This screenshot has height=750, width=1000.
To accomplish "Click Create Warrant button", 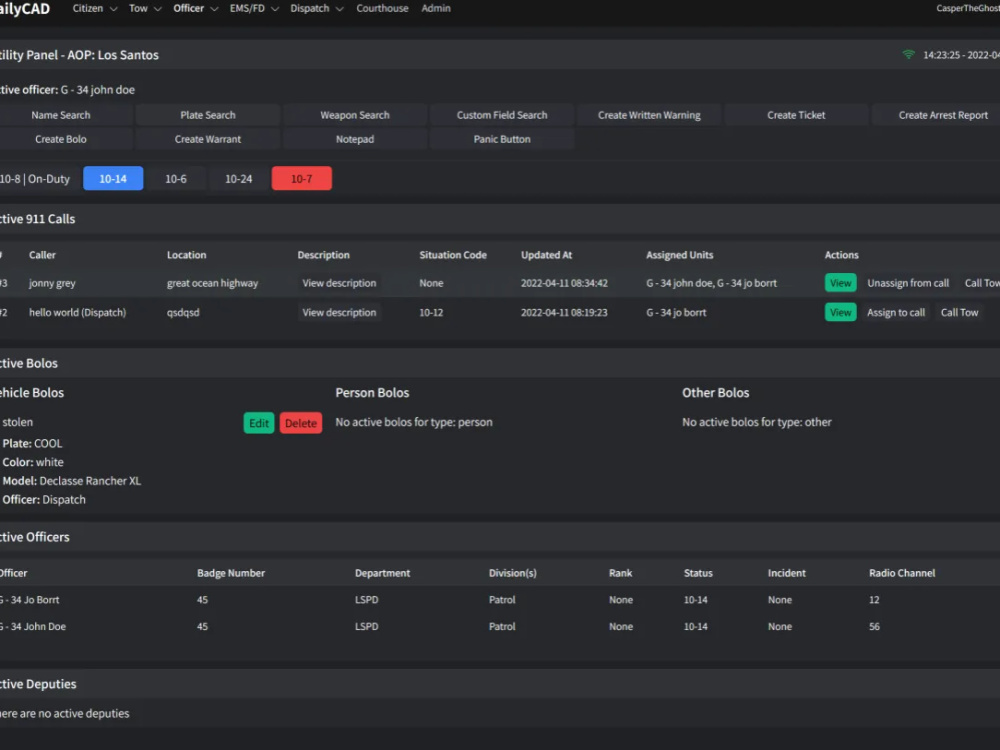I will click(208, 139).
